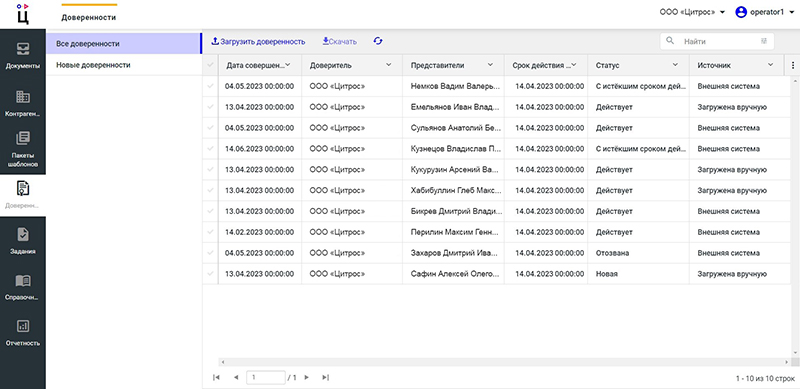Open the Справочники sidebar section
This screenshot has height=389, width=800.
[x=22, y=287]
